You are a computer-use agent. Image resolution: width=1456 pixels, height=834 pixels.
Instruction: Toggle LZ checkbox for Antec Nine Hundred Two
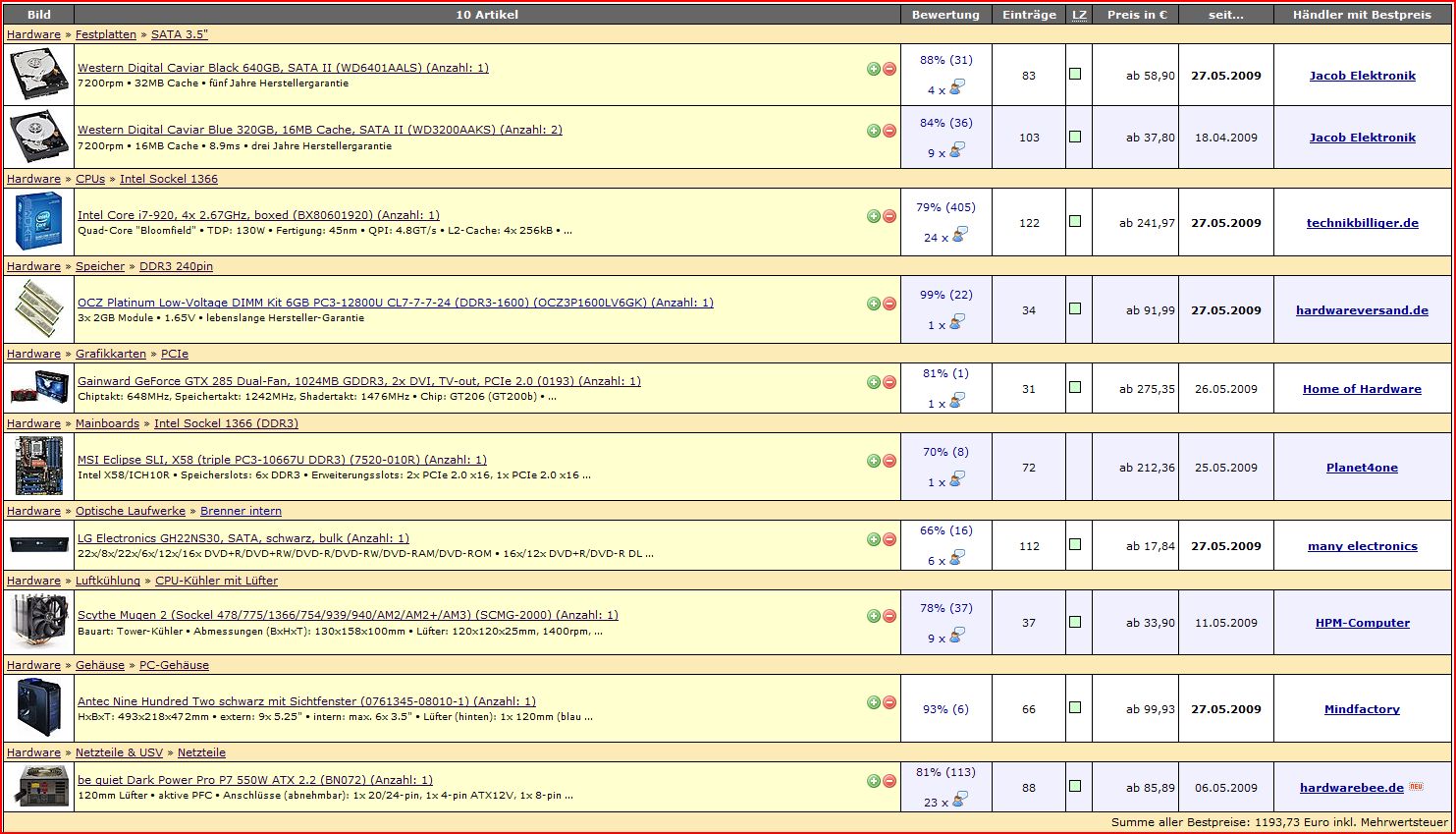(x=1075, y=707)
